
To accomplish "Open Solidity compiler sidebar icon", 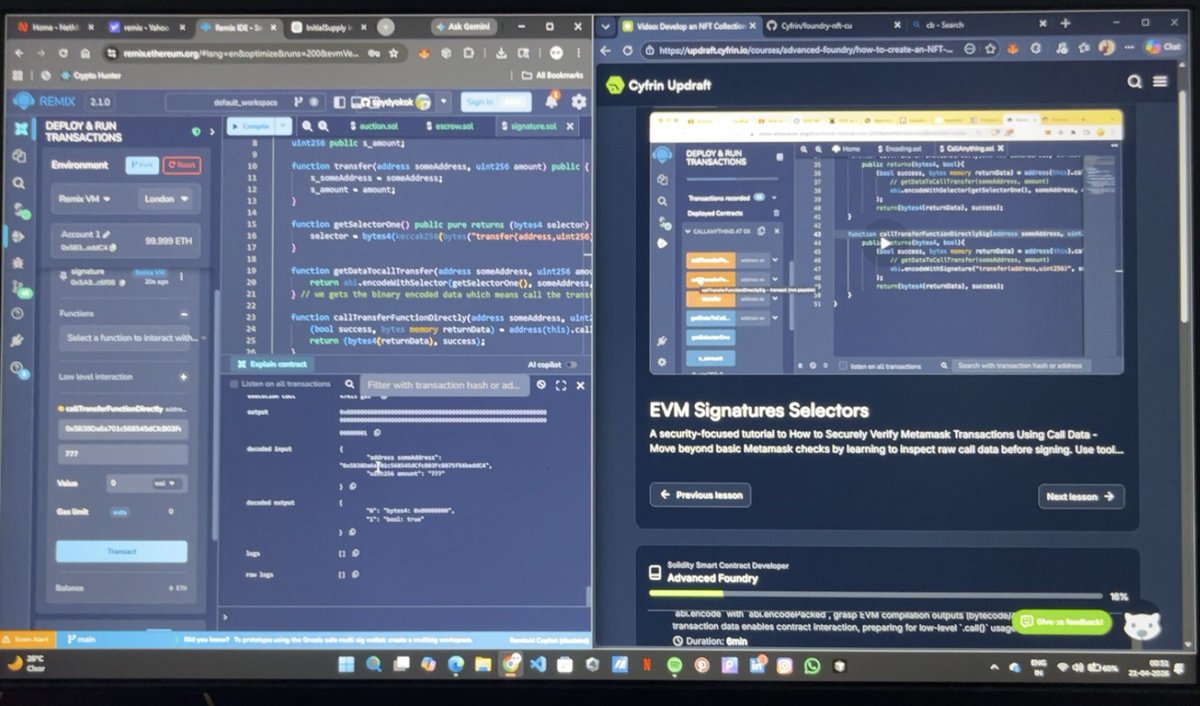I will pos(20,210).
